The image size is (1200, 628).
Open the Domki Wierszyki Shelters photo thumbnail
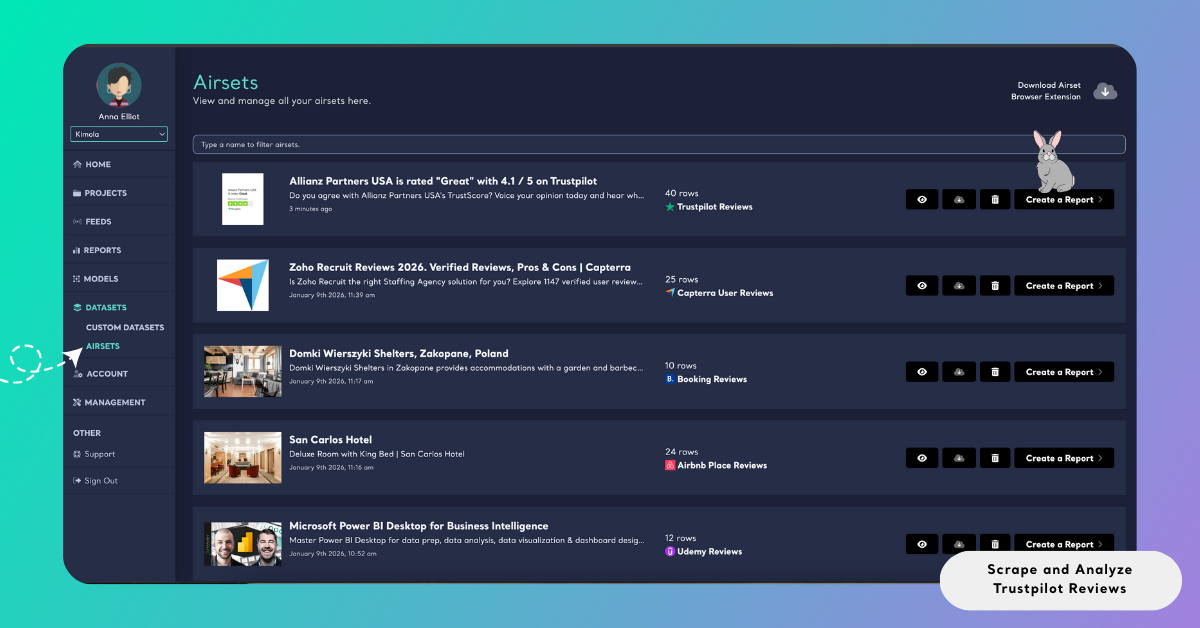(x=243, y=371)
